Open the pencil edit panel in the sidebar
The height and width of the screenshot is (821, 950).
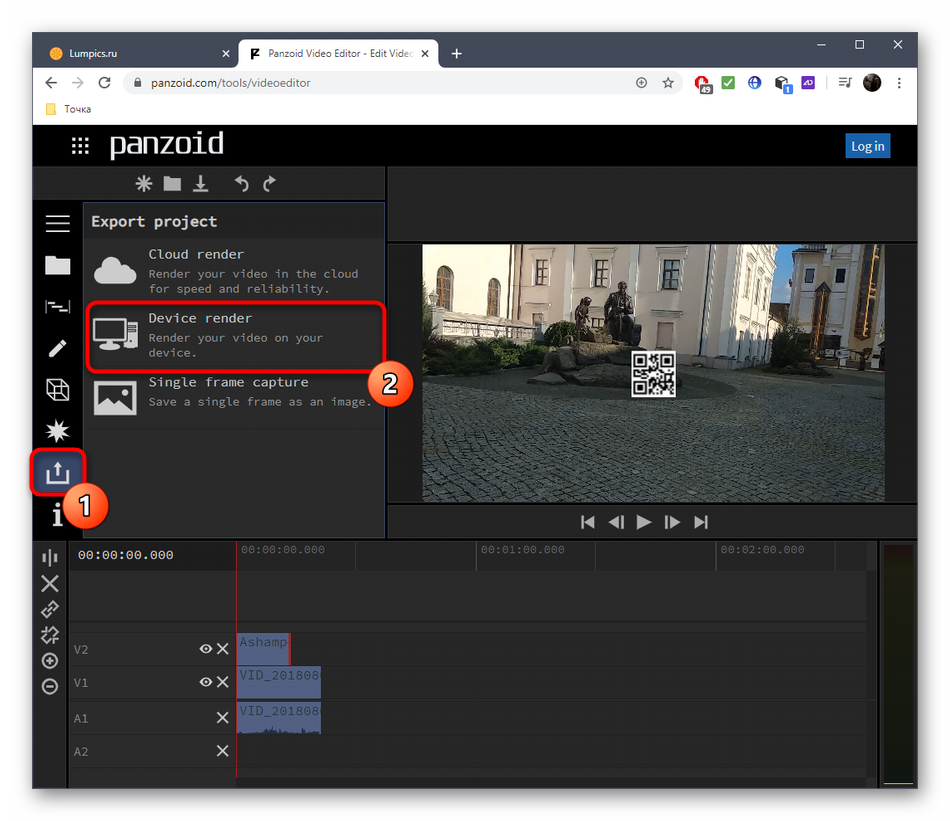[58, 348]
